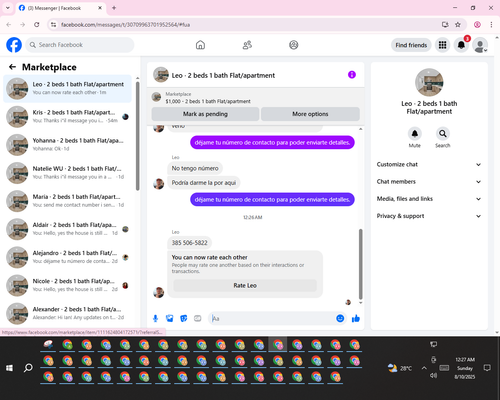The width and height of the screenshot is (500, 400).
Task: Click the voice clip microphone icon
Action: point(155,318)
